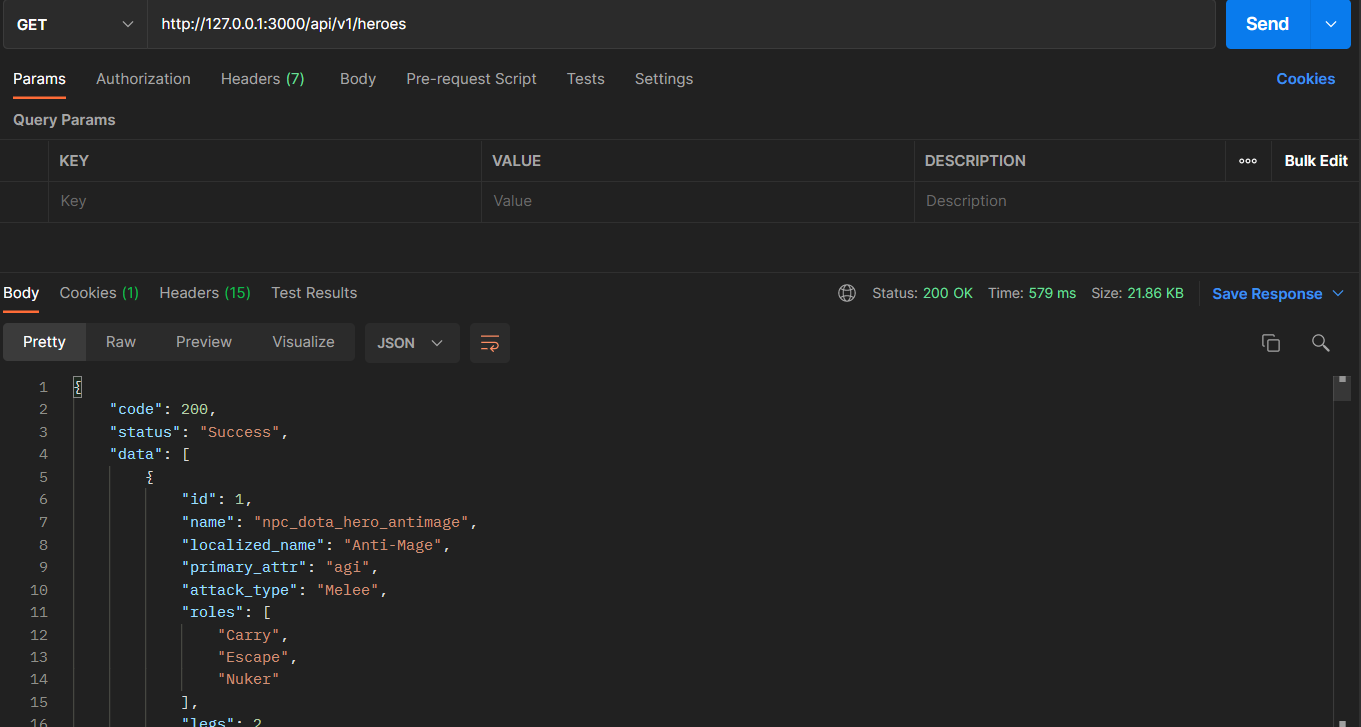Select the Visualize view
This screenshot has height=727, width=1361.
[303, 342]
